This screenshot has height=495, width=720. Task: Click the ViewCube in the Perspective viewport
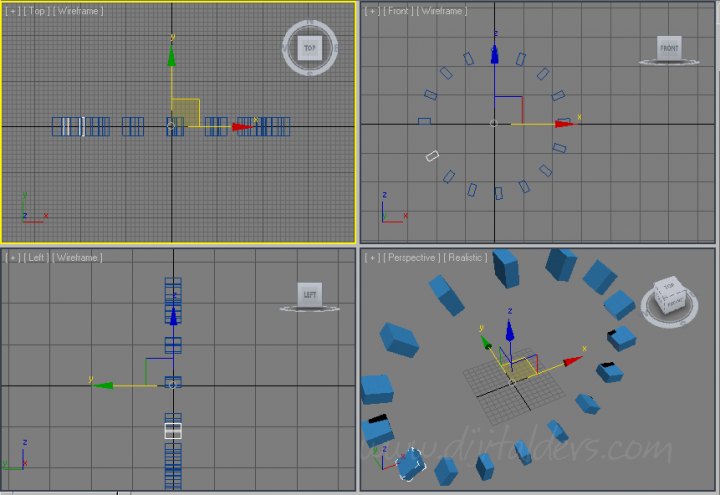668,298
